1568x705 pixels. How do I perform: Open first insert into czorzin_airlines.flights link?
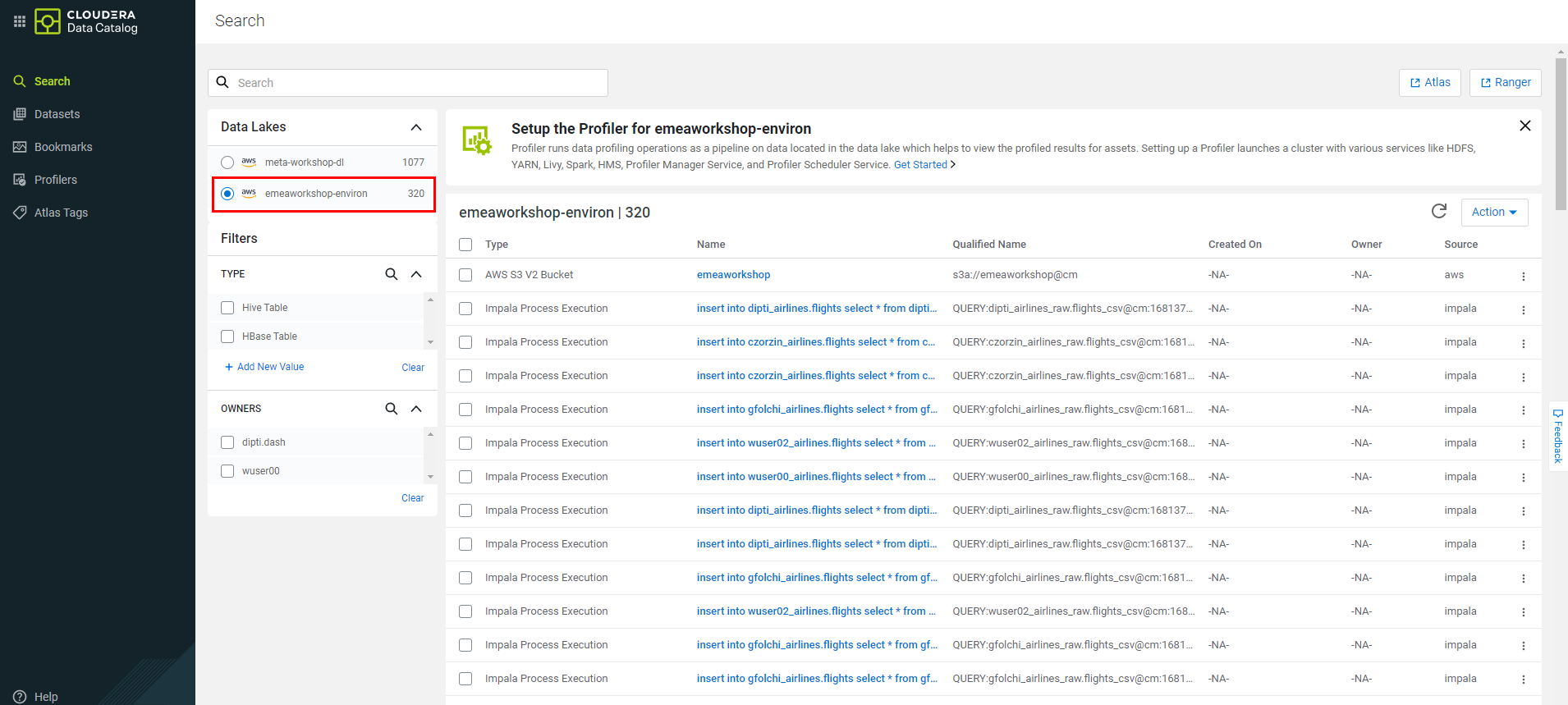[x=816, y=342]
